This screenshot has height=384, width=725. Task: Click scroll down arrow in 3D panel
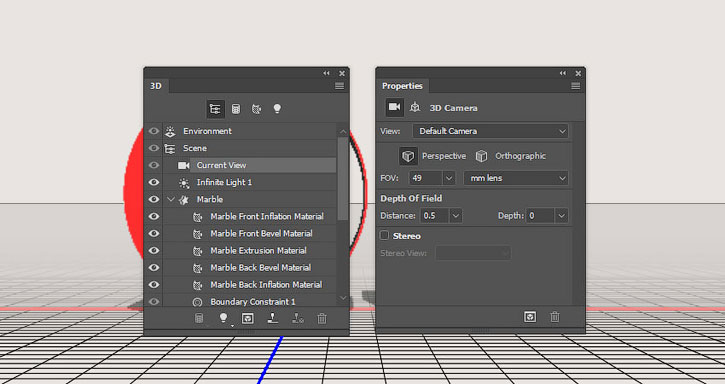(343, 298)
